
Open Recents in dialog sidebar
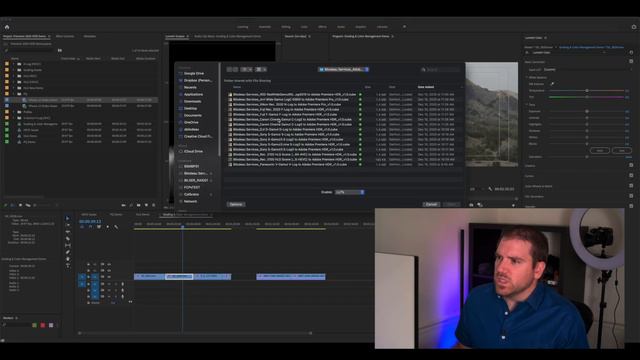pos(190,87)
